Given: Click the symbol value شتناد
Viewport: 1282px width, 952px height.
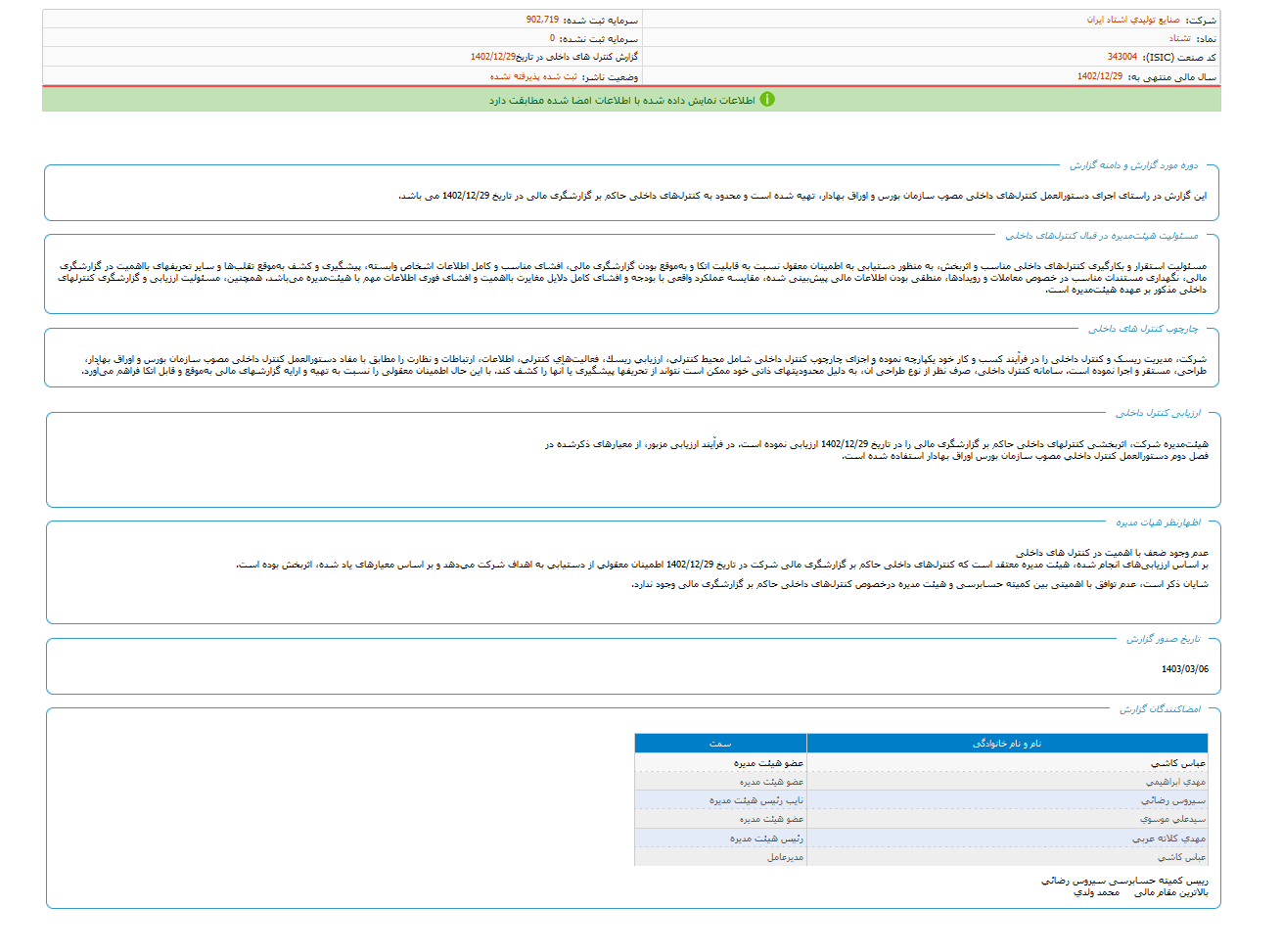Looking at the screenshot, I should [1179, 38].
